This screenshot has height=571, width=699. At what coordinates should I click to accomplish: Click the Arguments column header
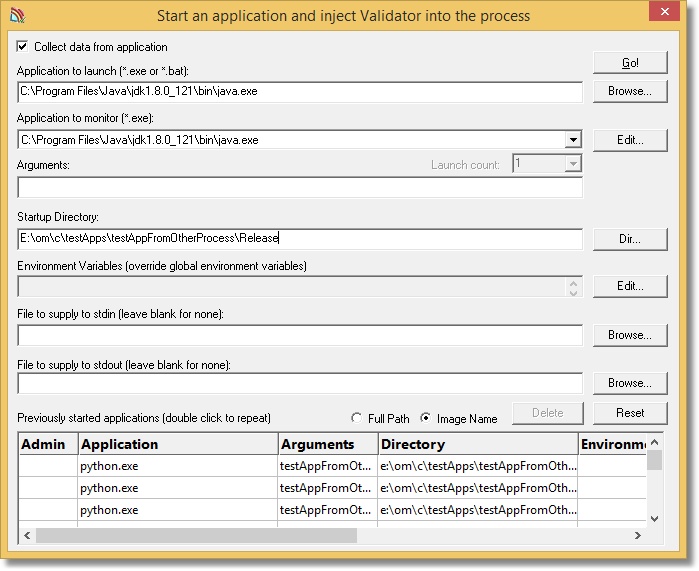(x=328, y=444)
